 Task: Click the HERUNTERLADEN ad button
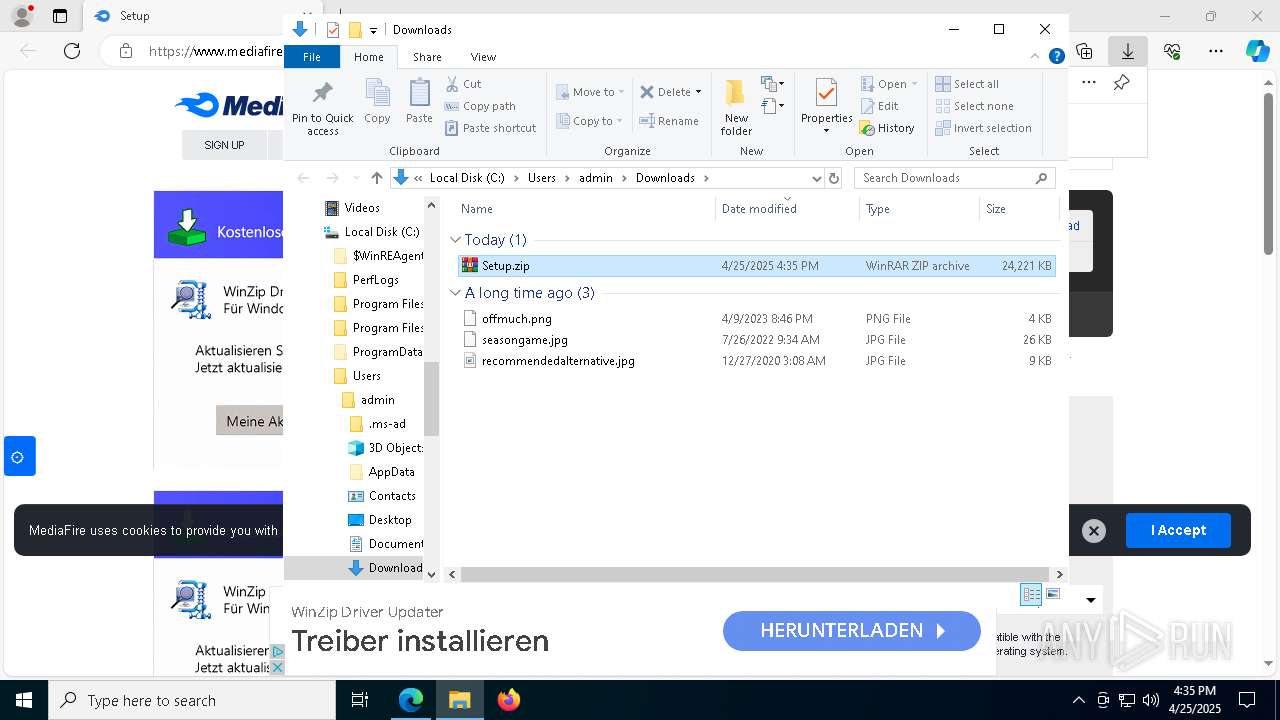click(852, 631)
